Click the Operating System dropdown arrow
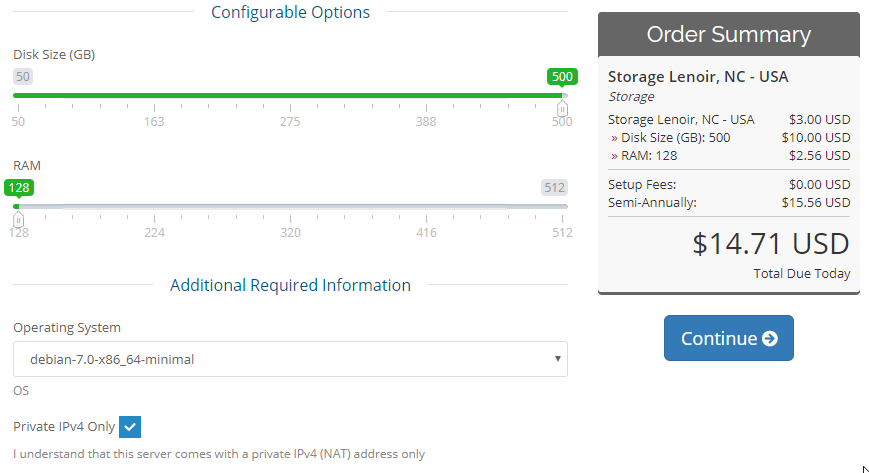869x473 pixels. coord(557,359)
